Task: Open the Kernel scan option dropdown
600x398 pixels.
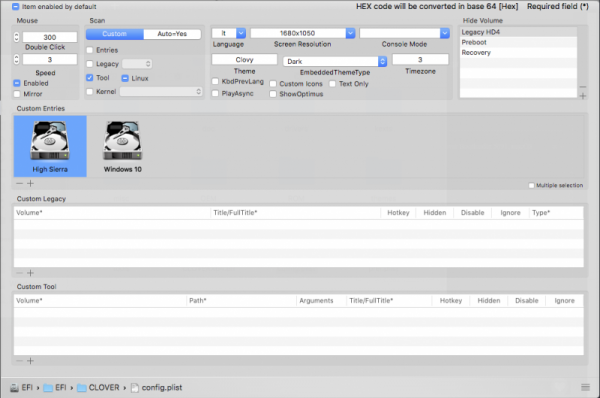Action: coord(161,91)
